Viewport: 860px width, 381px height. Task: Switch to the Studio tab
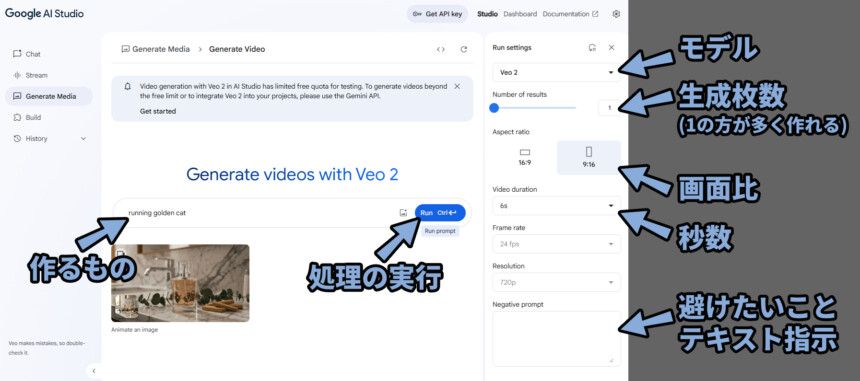[488, 14]
